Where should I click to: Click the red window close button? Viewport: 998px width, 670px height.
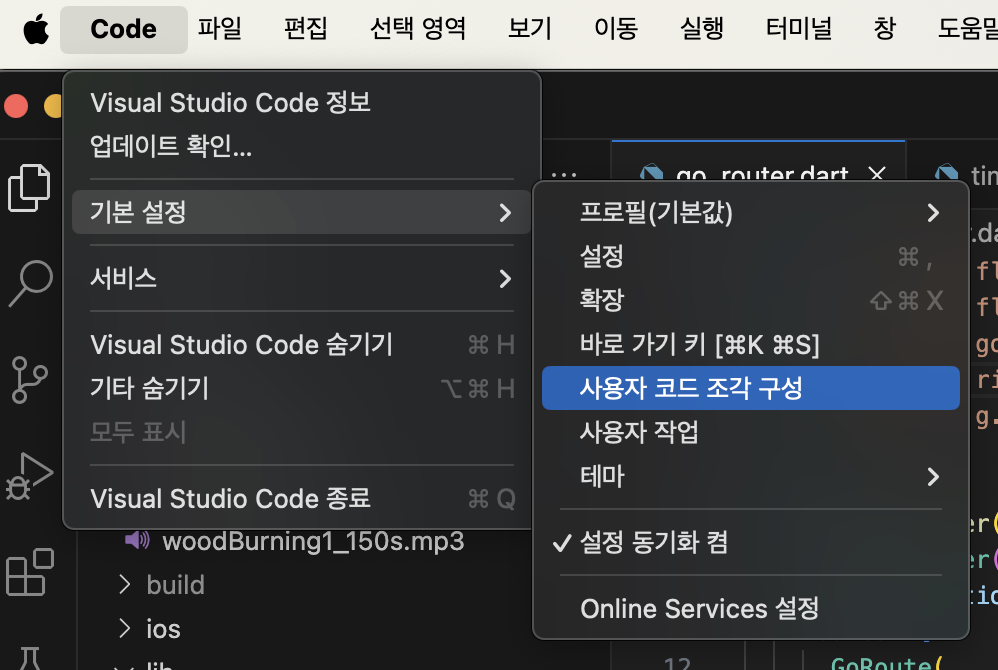coord(16,106)
